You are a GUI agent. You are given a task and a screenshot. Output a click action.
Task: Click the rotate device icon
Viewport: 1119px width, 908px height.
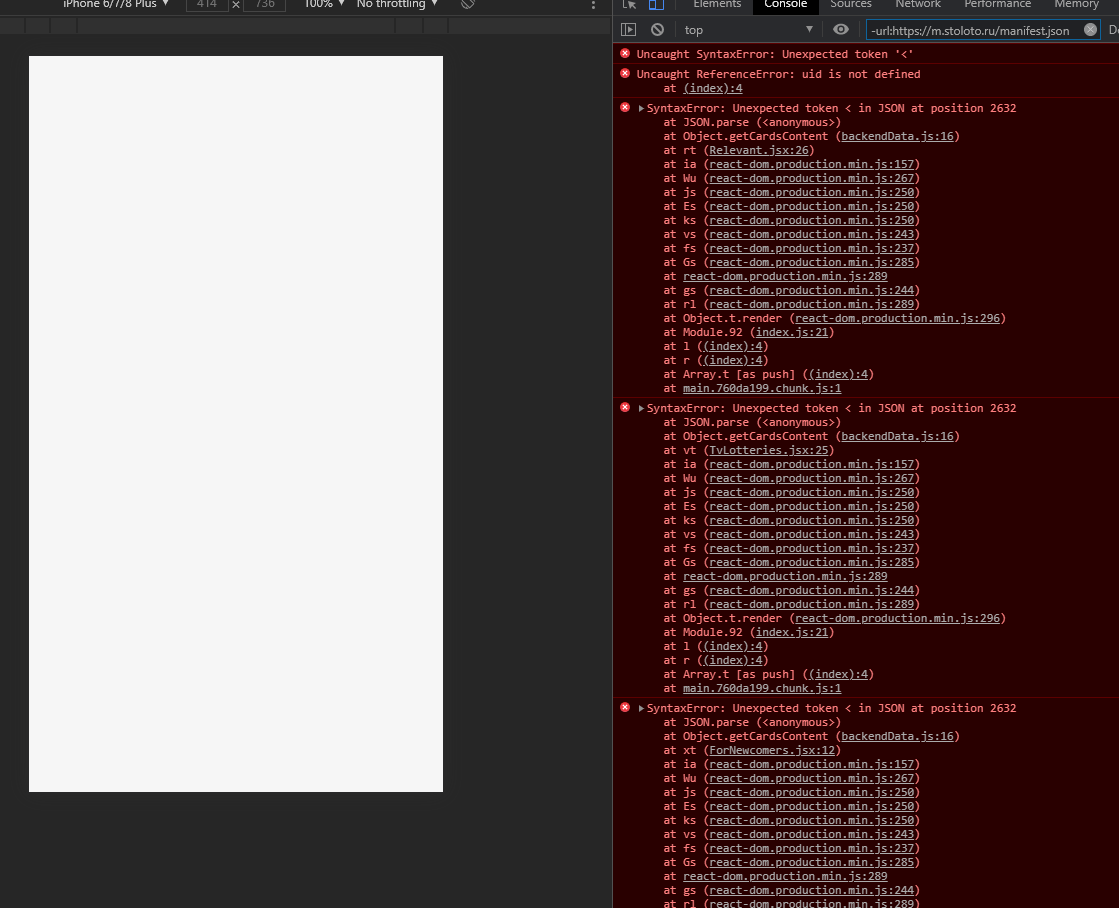(x=467, y=4)
